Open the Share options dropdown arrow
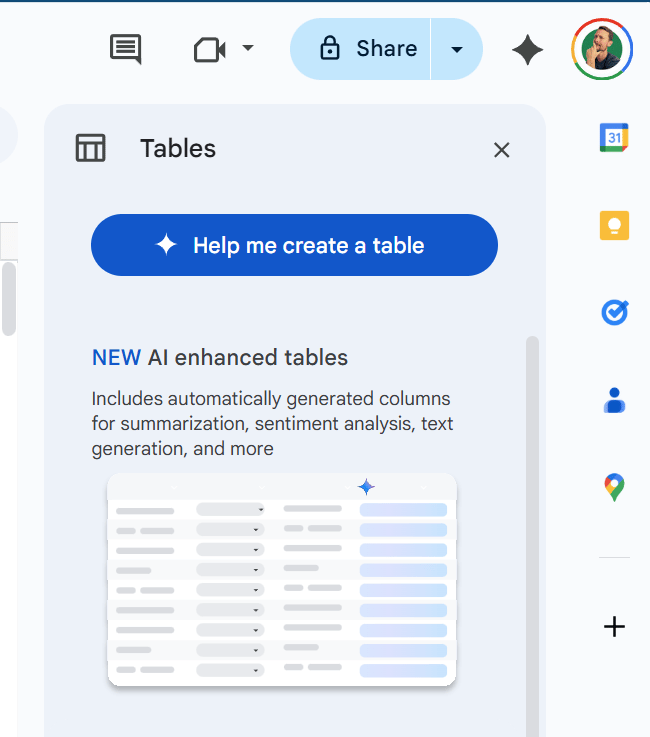The image size is (650, 737). click(x=457, y=49)
